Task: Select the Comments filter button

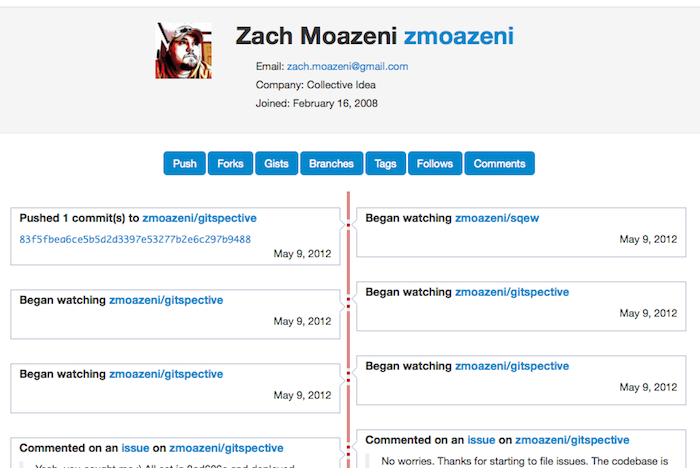Action: click(500, 164)
